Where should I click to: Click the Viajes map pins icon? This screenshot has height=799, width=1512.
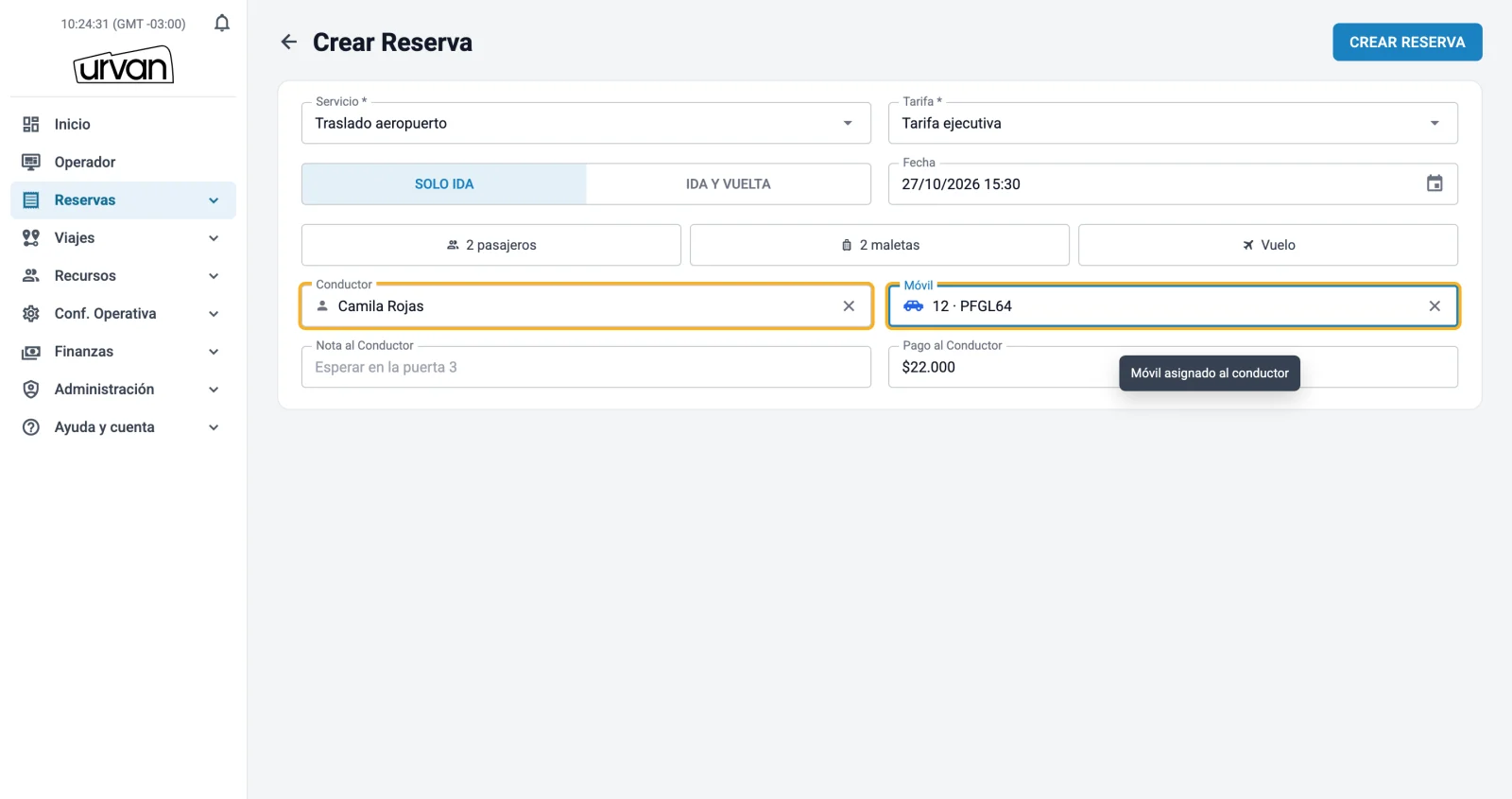[31, 237]
